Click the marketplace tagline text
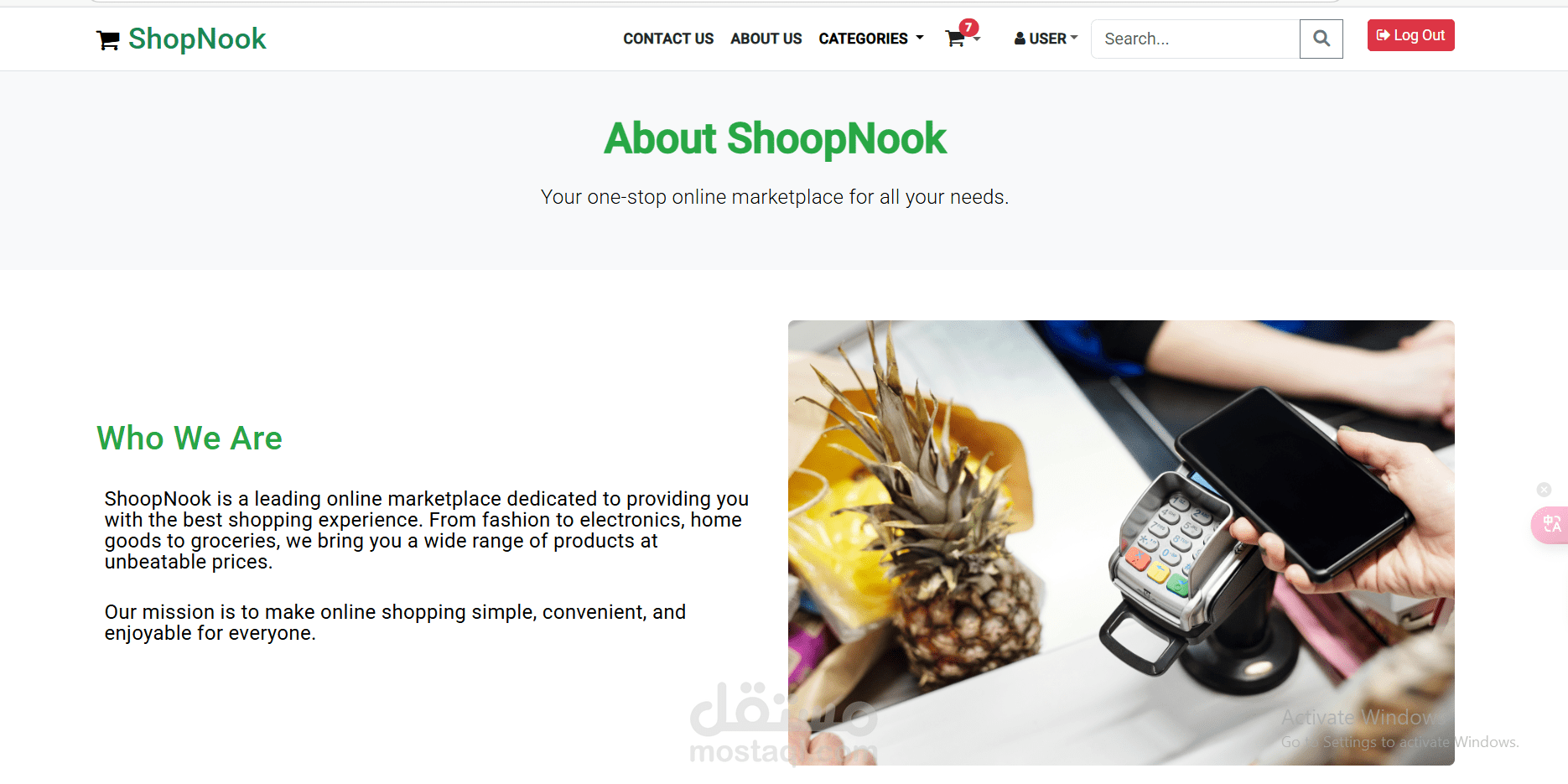 click(x=775, y=197)
